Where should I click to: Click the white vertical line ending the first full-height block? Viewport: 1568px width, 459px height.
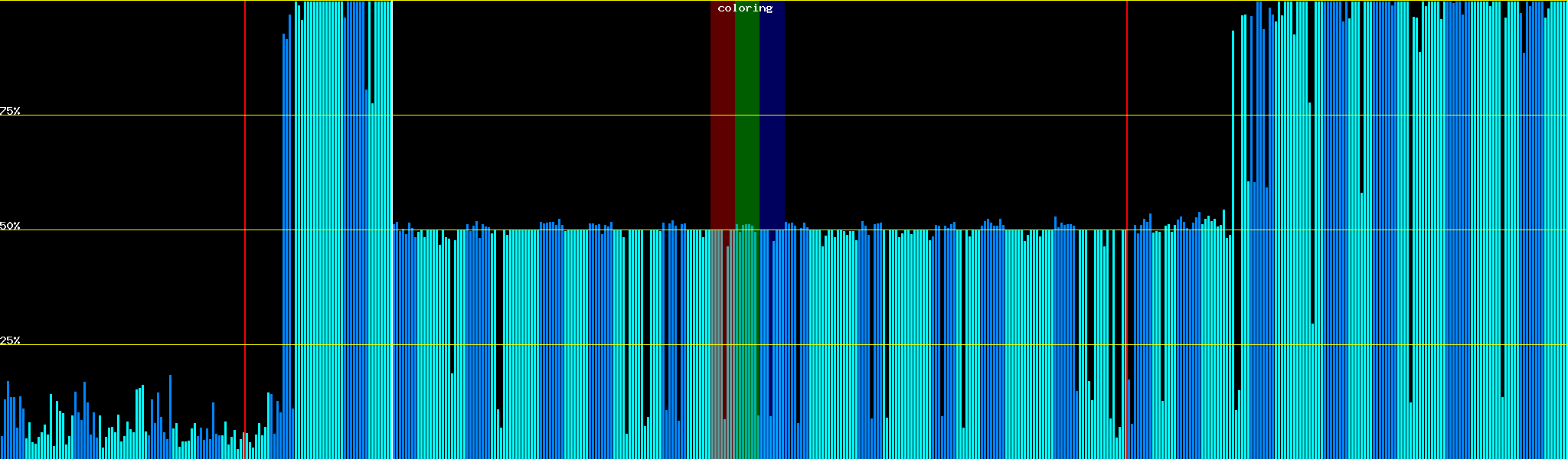tap(393, 344)
